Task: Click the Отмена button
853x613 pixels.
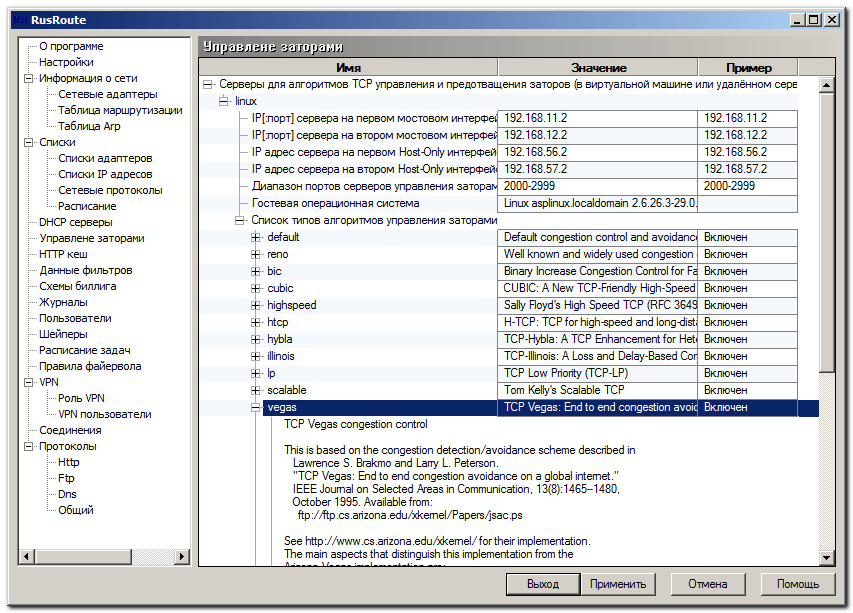Action: pos(708,584)
